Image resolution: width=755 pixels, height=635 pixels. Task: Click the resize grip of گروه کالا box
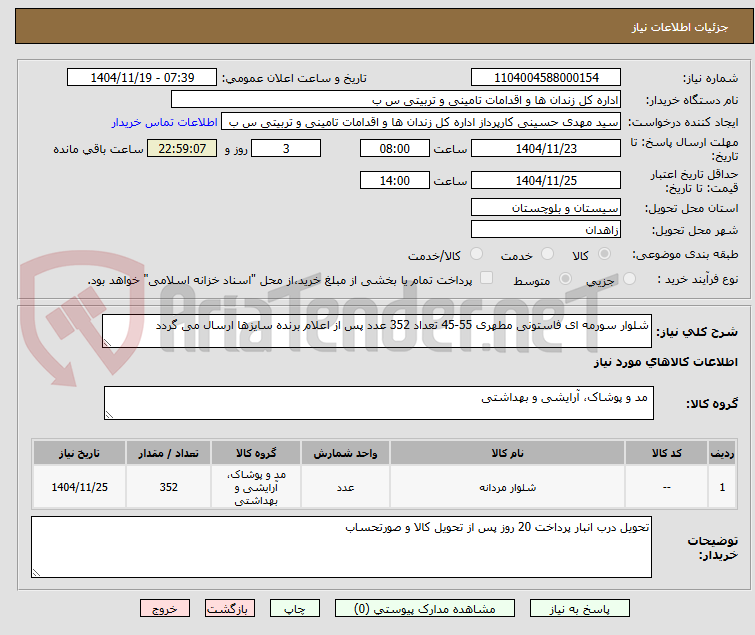pos(109,415)
